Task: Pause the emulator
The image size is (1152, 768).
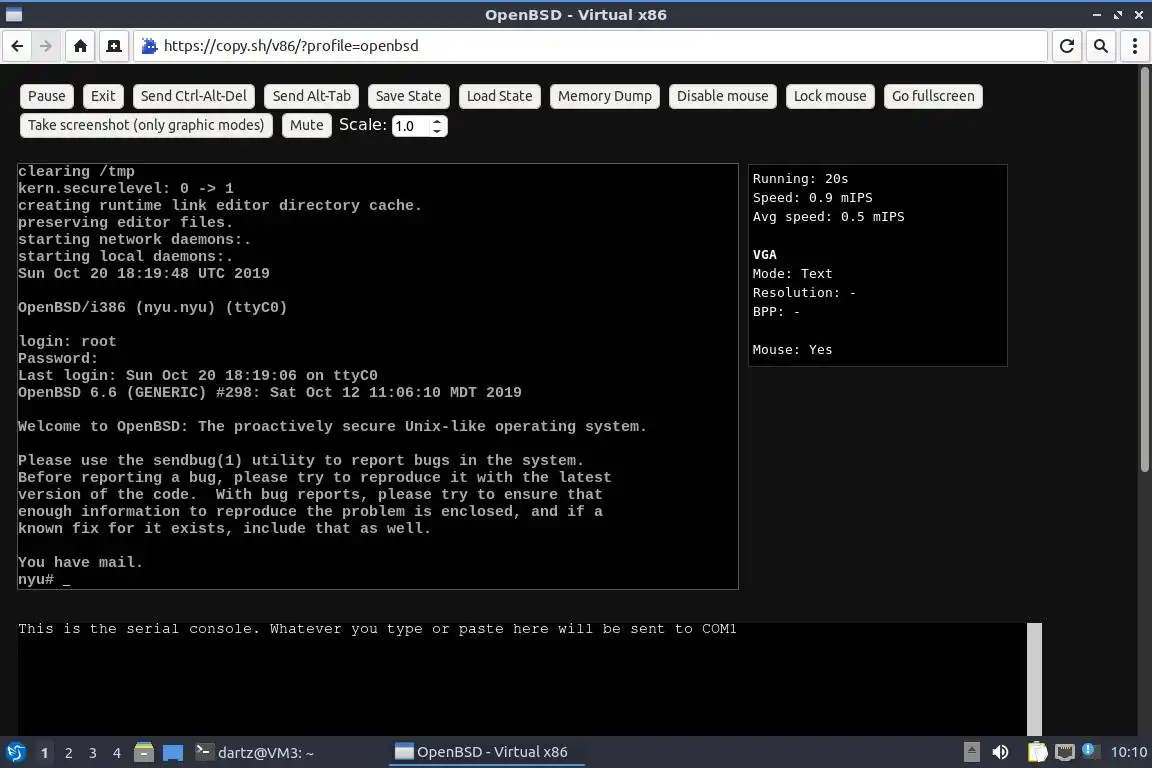Action: click(46, 96)
